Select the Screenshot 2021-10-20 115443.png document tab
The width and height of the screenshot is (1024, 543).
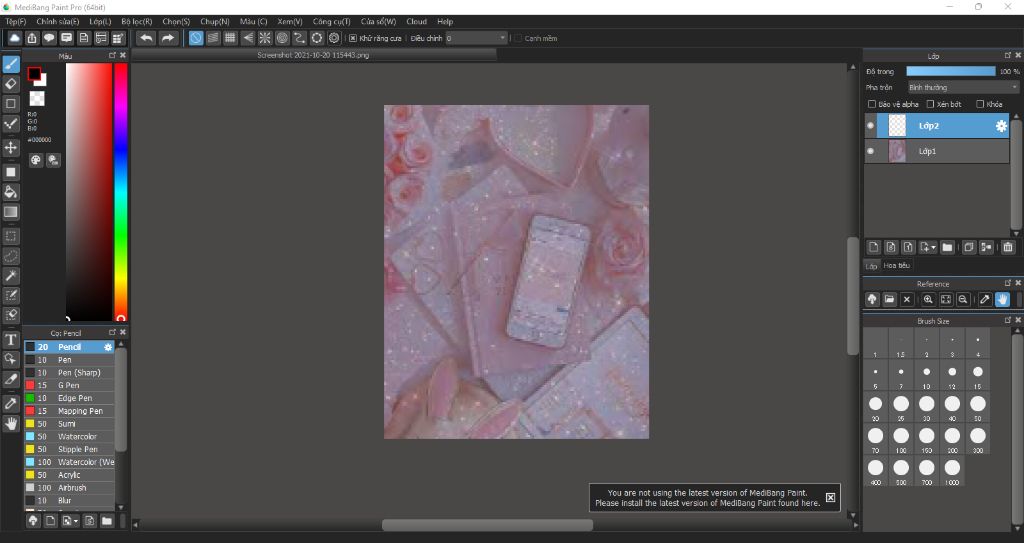pyautogui.click(x=313, y=56)
